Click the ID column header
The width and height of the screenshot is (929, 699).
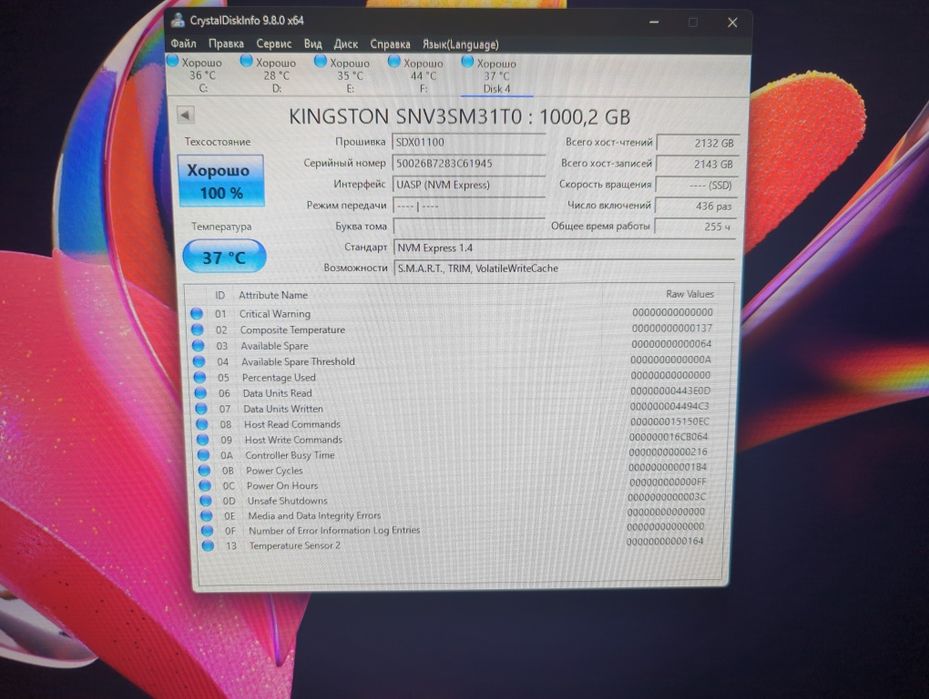[x=220, y=295]
